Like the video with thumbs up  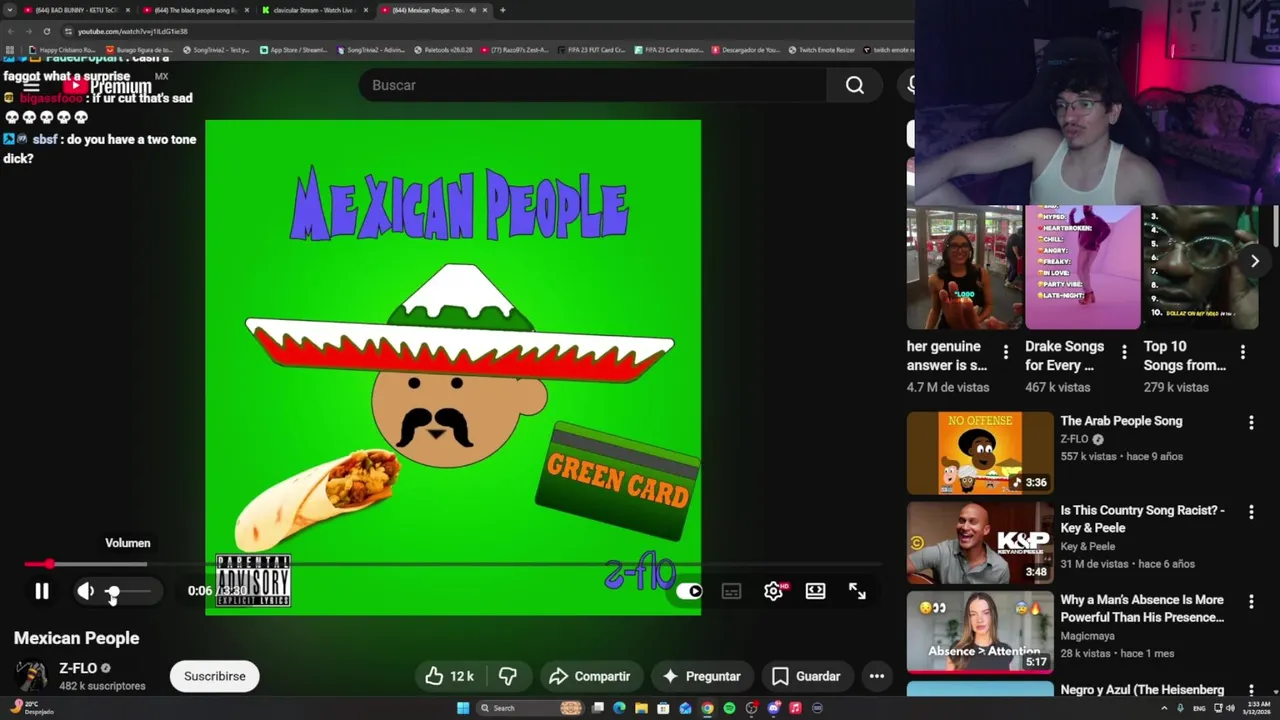(449, 676)
